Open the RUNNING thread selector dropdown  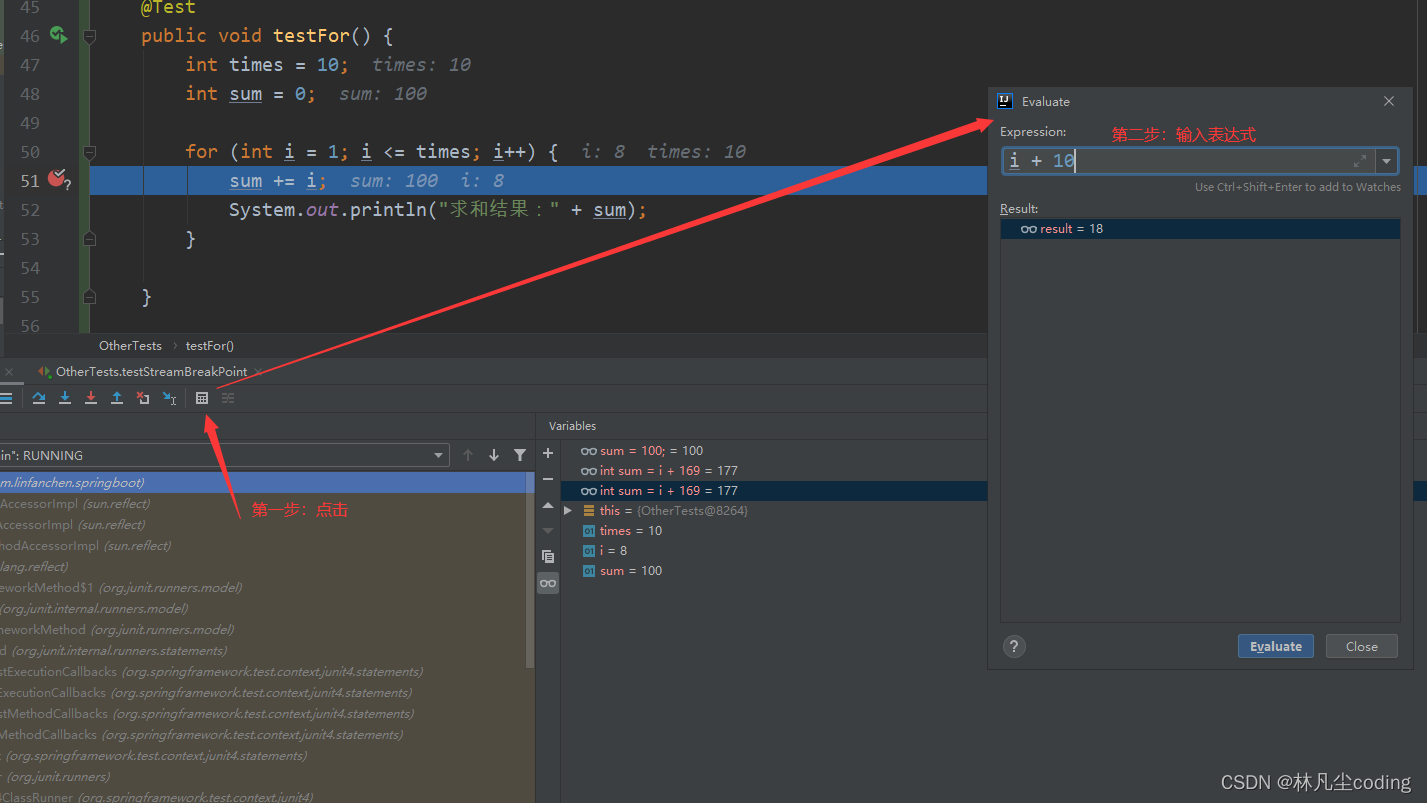coord(439,455)
